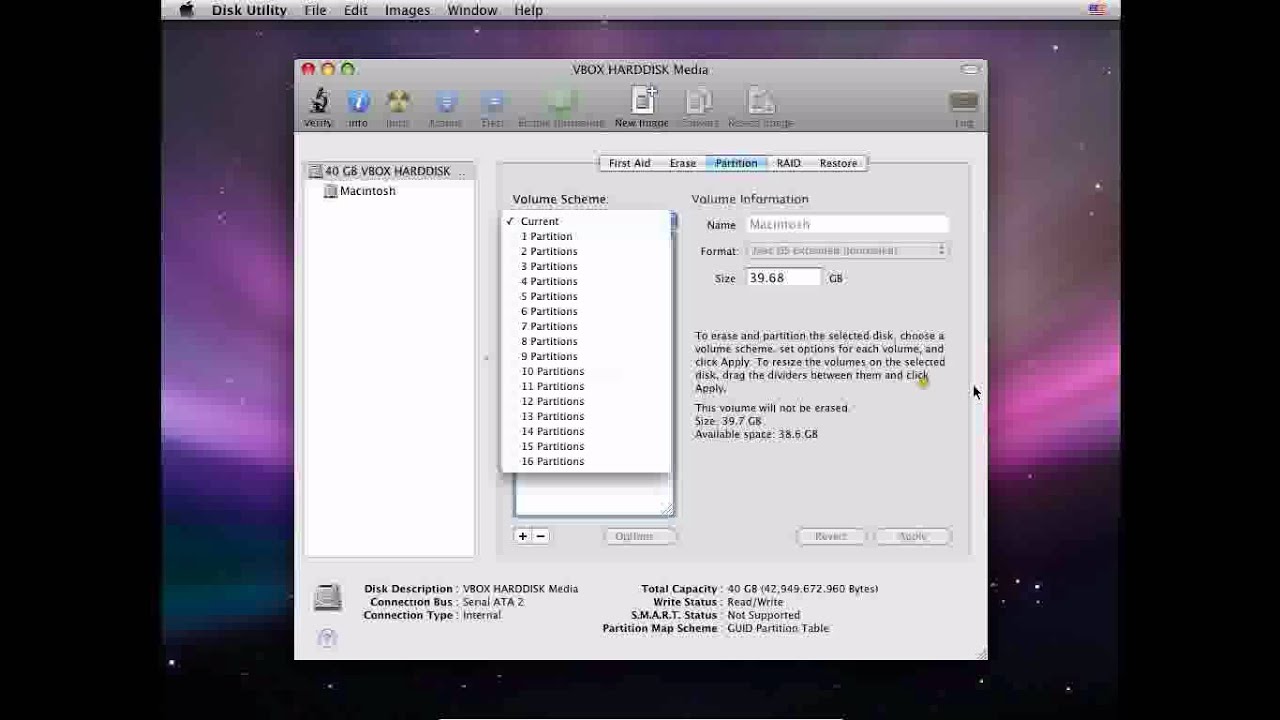Choose 13 Partitions scheme

tap(586, 416)
